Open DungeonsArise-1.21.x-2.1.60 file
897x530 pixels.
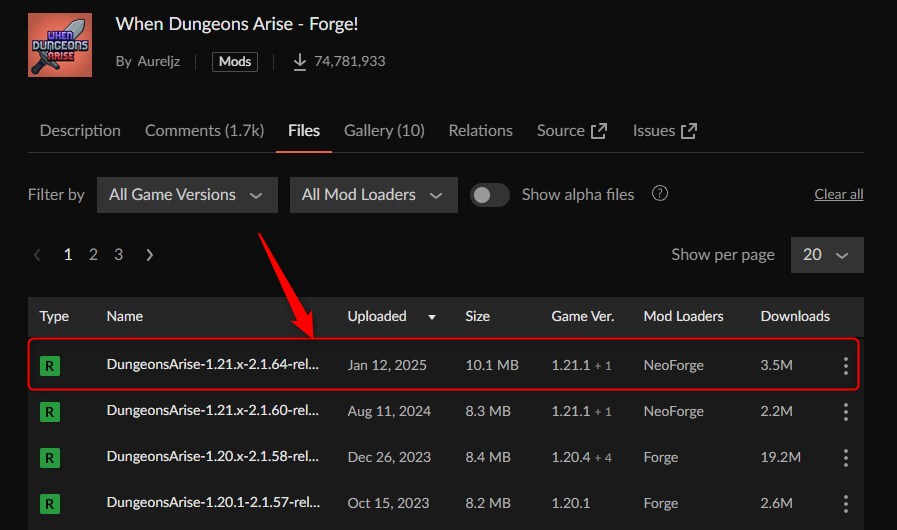213,410
